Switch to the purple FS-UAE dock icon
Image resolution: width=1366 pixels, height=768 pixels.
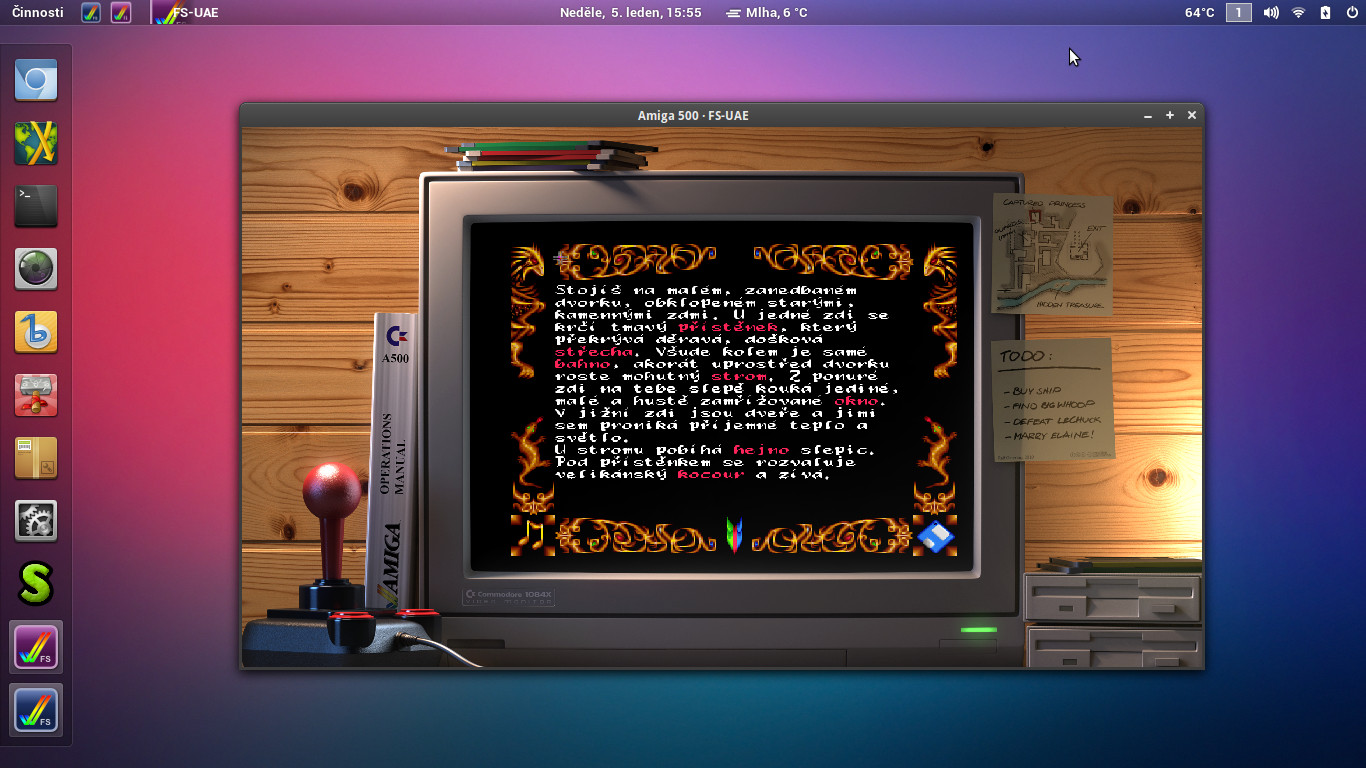point(36,647)
